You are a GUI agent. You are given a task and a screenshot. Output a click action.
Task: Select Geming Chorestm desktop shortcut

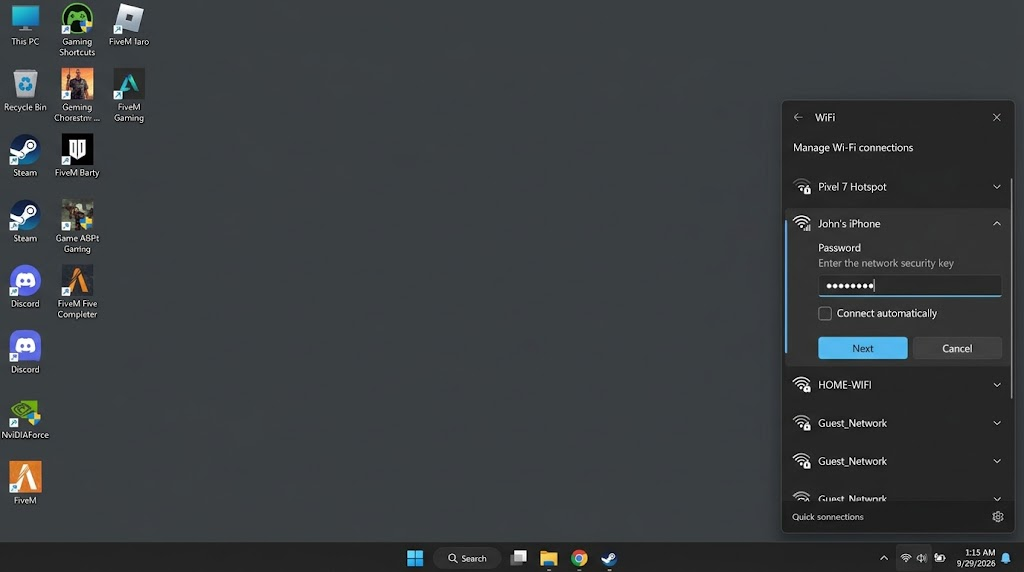tap(77, 95)
